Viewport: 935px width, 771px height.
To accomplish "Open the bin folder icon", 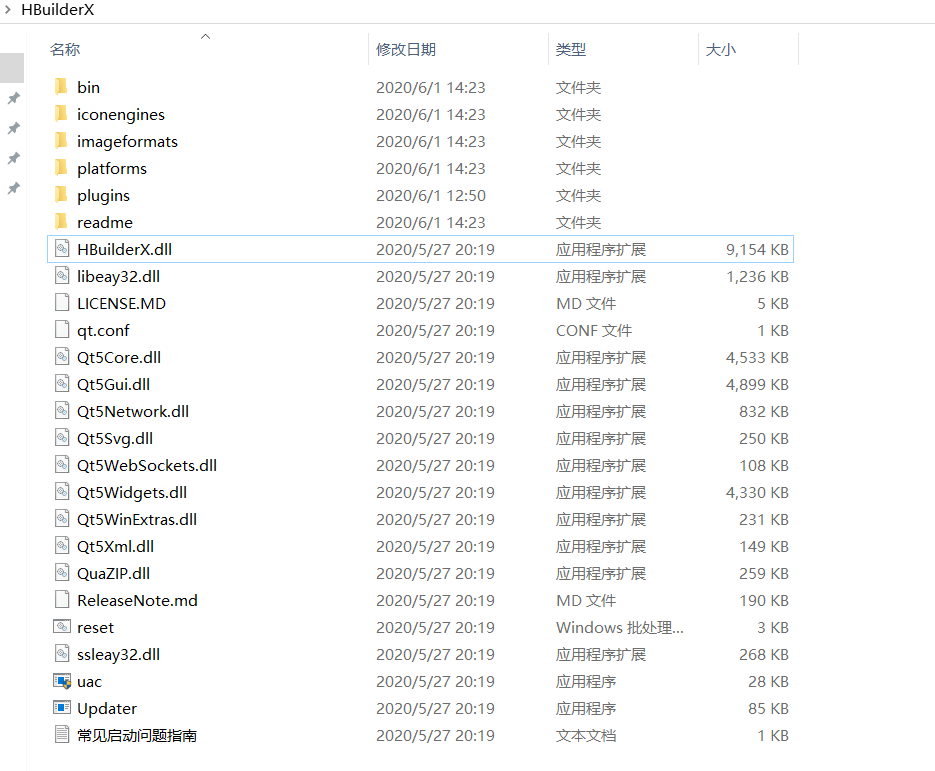I will (x=61, y=87).
